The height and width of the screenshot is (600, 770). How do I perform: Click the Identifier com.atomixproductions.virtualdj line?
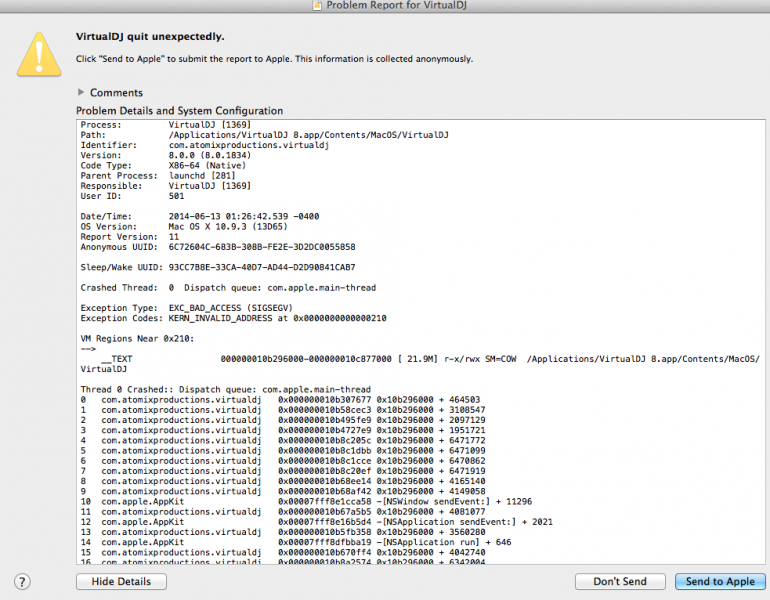coord(204,145)
